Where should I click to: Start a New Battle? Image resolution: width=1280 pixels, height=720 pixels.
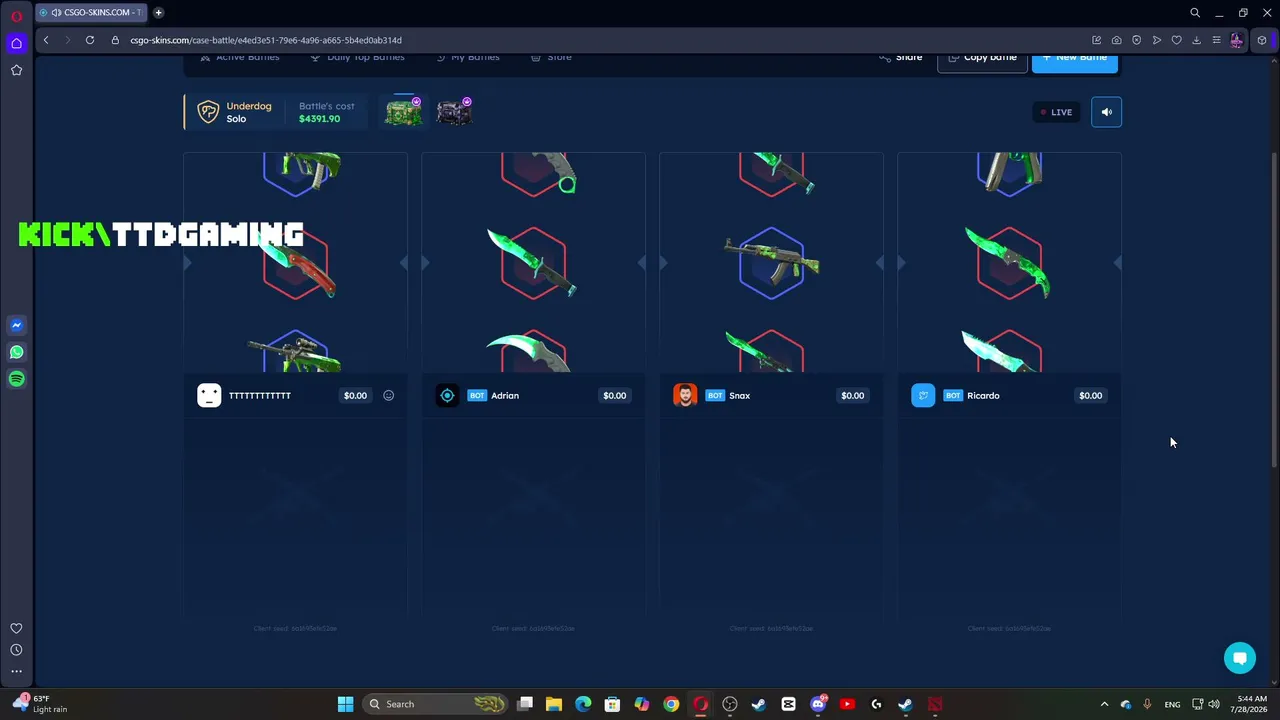[x=1075, y=60]
